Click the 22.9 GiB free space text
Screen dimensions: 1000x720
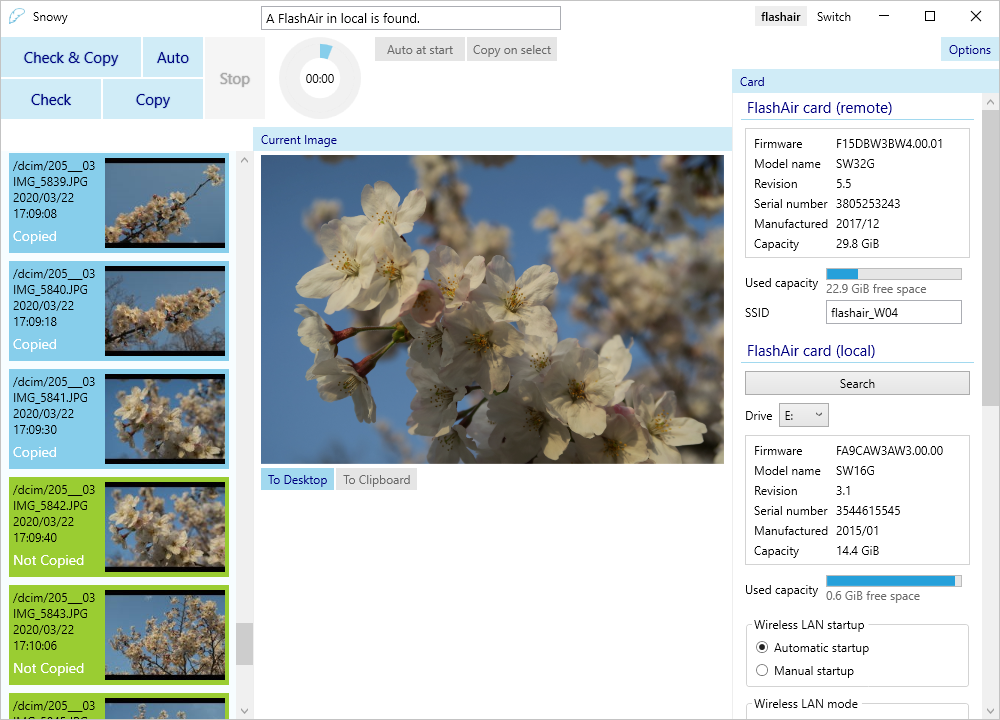coord(876,289)
